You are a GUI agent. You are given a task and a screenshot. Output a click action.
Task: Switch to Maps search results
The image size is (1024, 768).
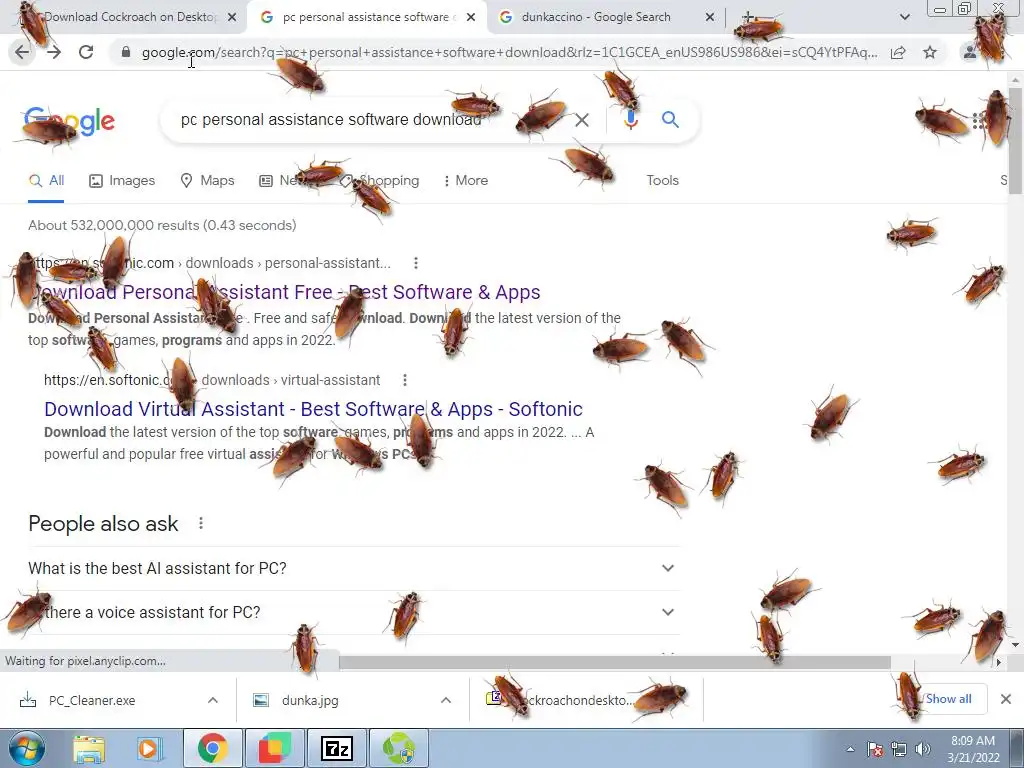coord(207,180)
